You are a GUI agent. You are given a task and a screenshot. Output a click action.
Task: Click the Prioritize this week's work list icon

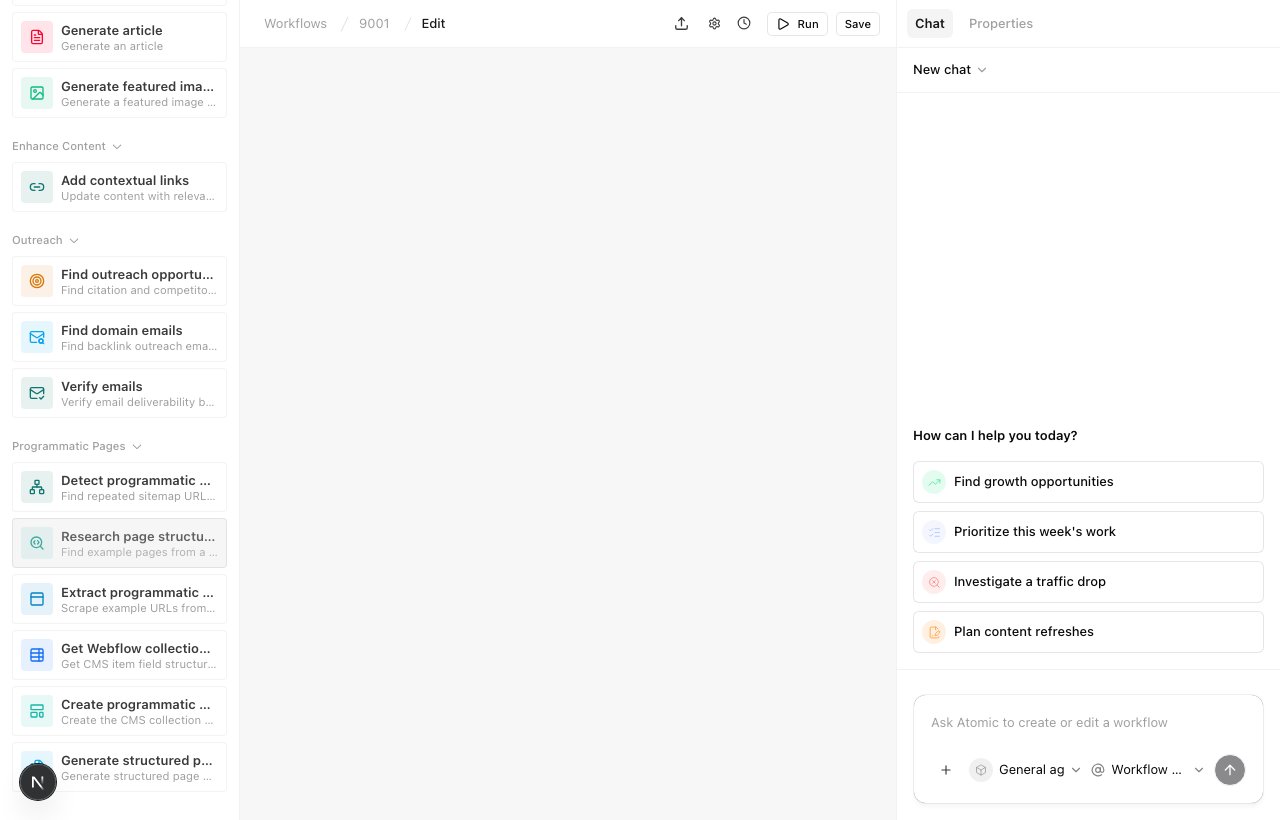pos(934,532)
